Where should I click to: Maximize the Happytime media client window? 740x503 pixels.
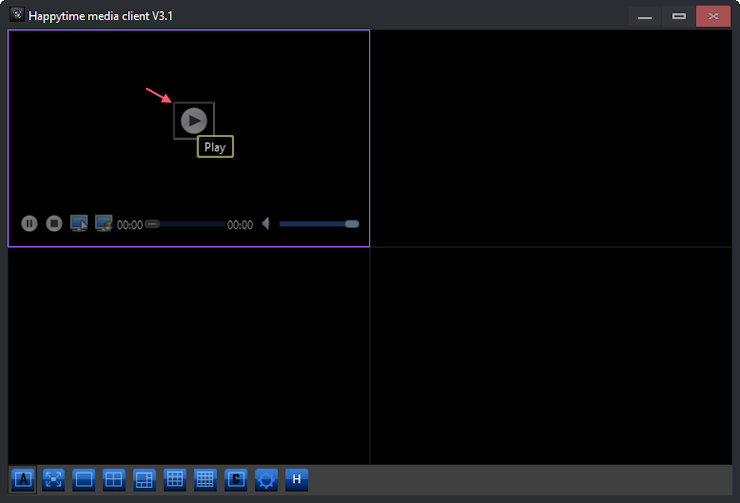679,17
